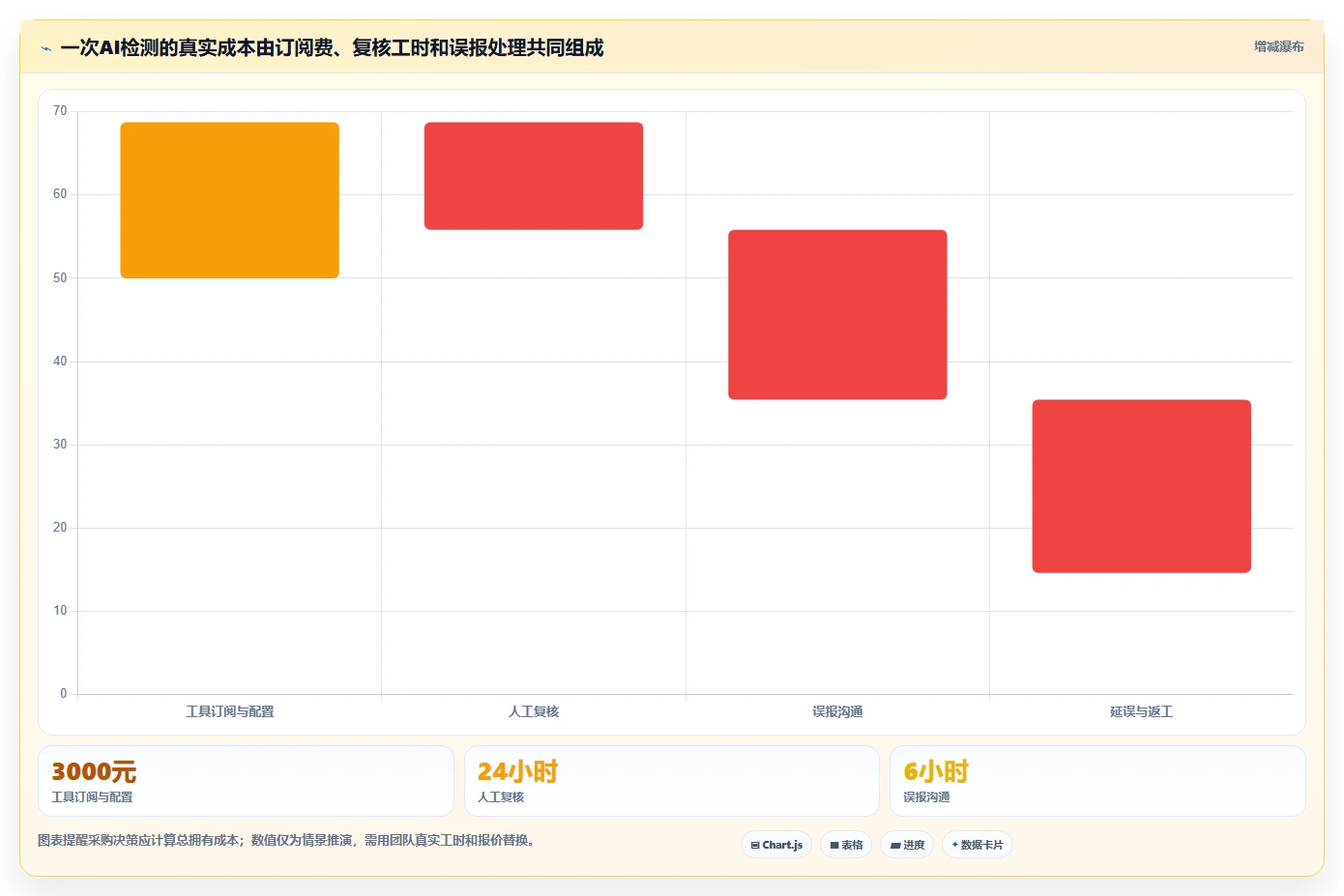This screenshot has width=1344, height=896.
Task: Click the 进度 tag chip
Action: point(907,845)
